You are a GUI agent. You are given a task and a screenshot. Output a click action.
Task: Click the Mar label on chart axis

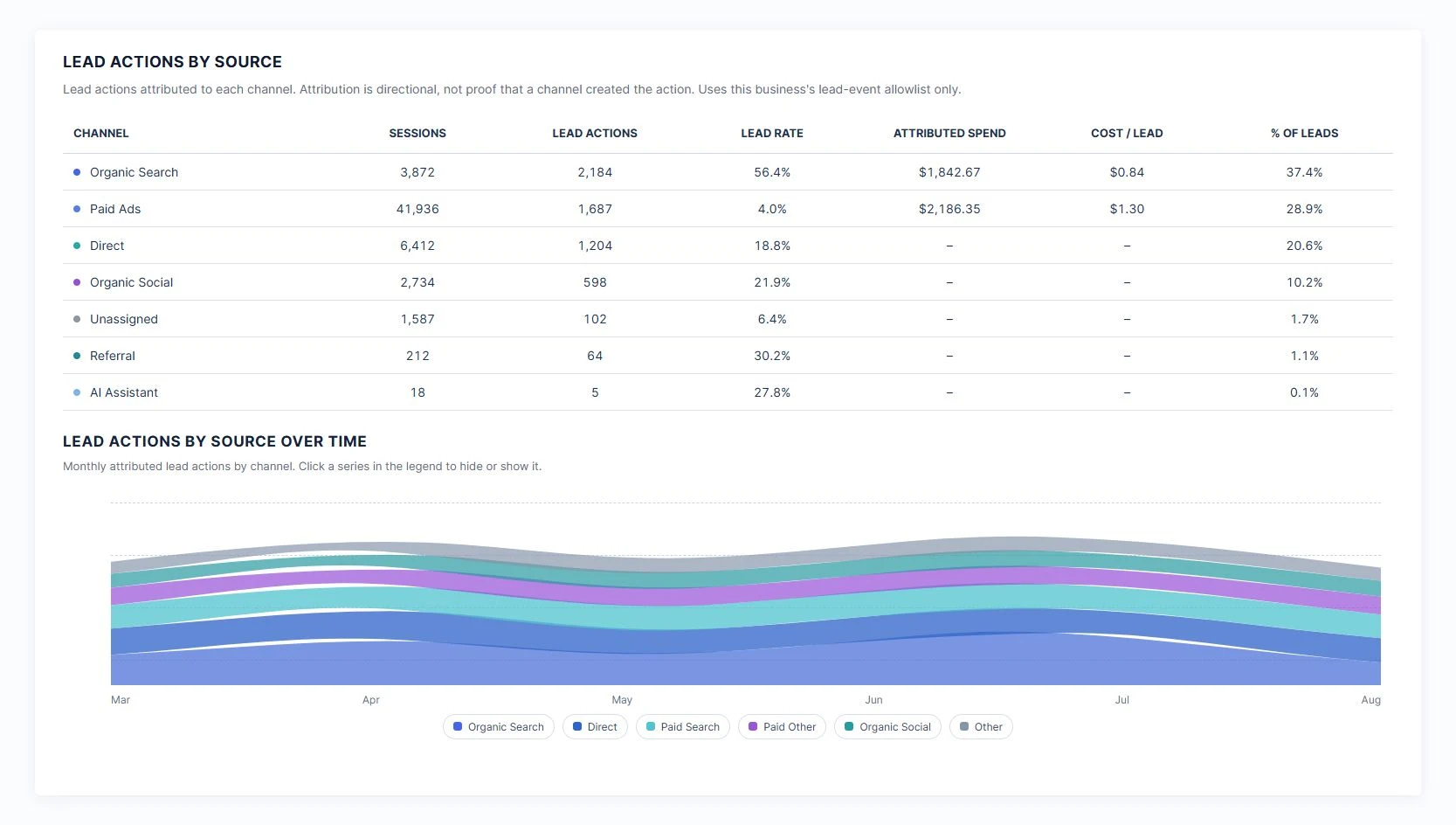tap(121, 700)
